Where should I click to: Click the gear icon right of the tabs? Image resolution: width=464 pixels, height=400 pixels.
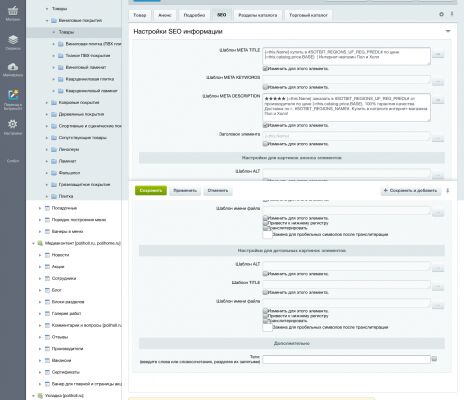441,14
